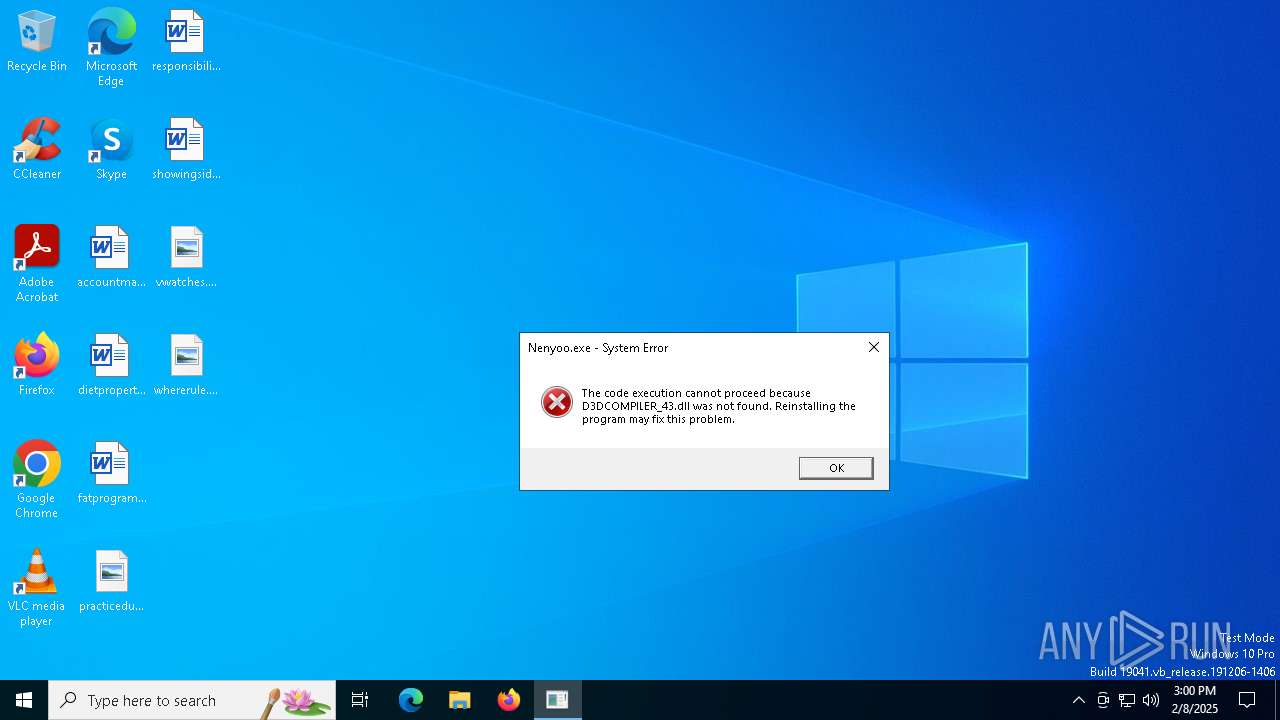Open the Action Center notifications icon
This screenshot has height=720, width=1280.
click(1248, 700)
